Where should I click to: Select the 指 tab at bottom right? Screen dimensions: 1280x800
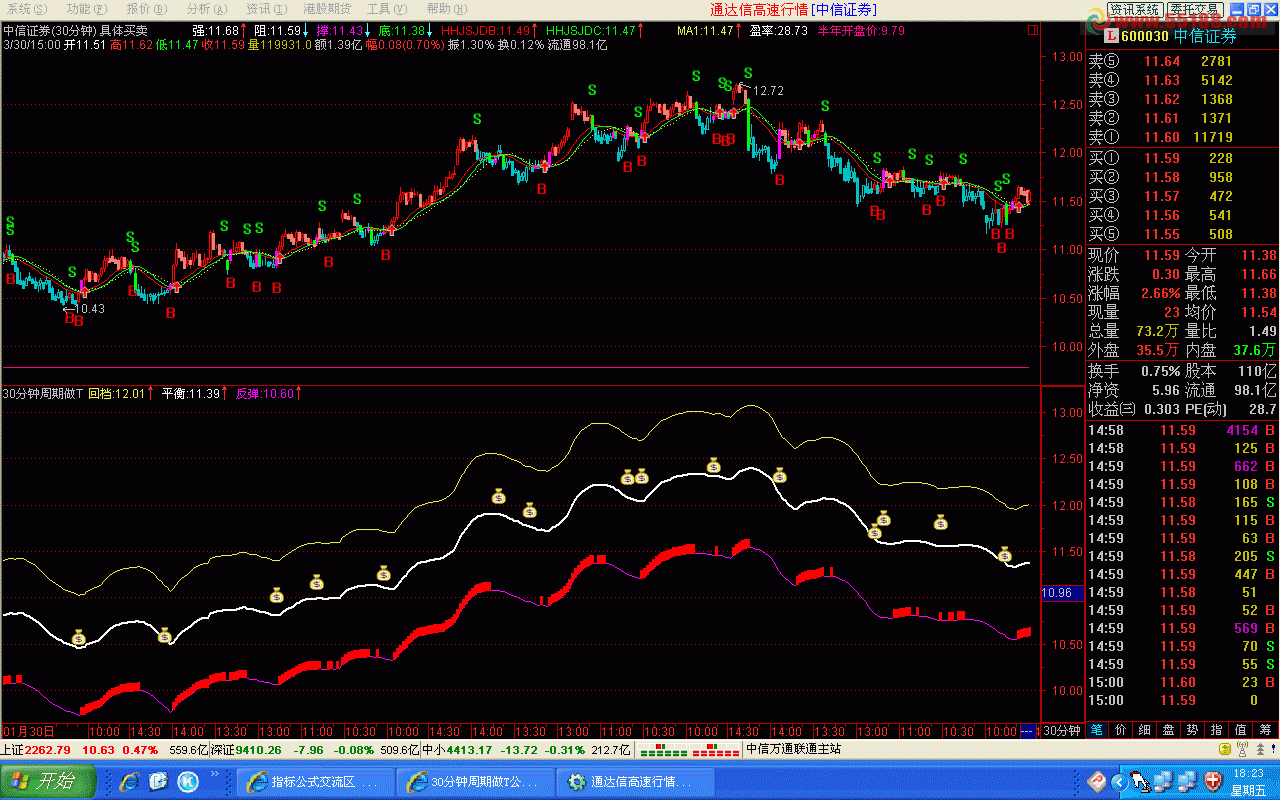(x=1217, y=730)
